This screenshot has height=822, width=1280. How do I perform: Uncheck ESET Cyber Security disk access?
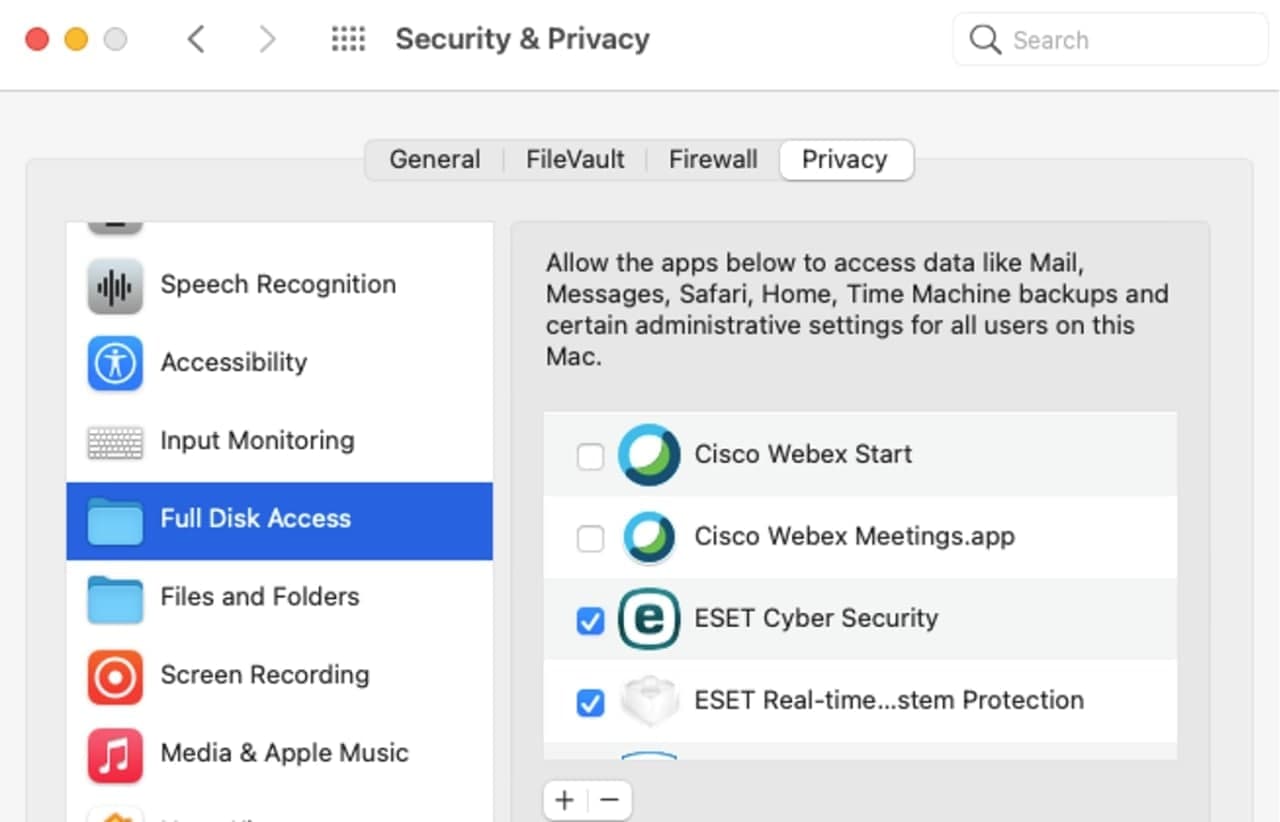tap(591, 621)
